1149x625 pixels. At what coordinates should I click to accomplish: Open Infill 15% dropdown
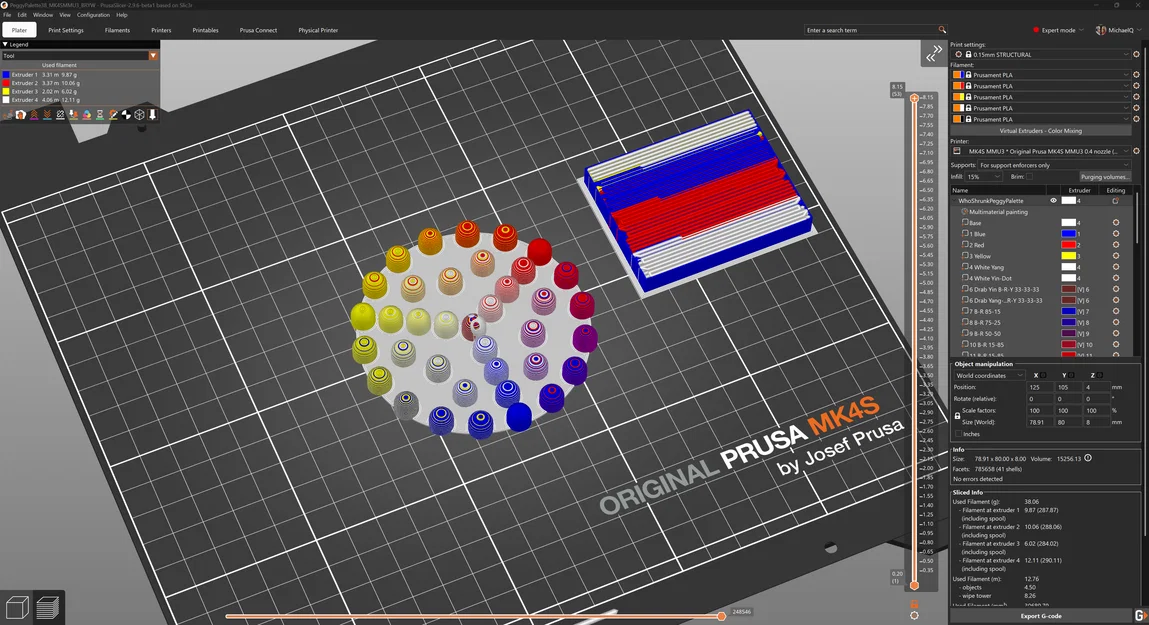point(983,177)
